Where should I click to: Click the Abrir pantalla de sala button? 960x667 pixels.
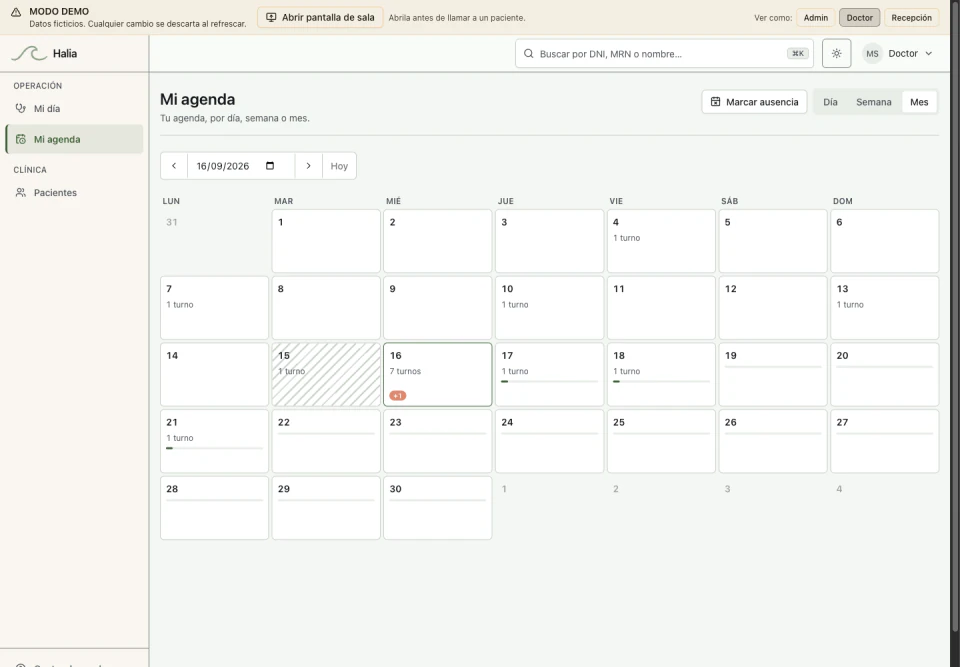pyautogui.click(x=320, y=17)
